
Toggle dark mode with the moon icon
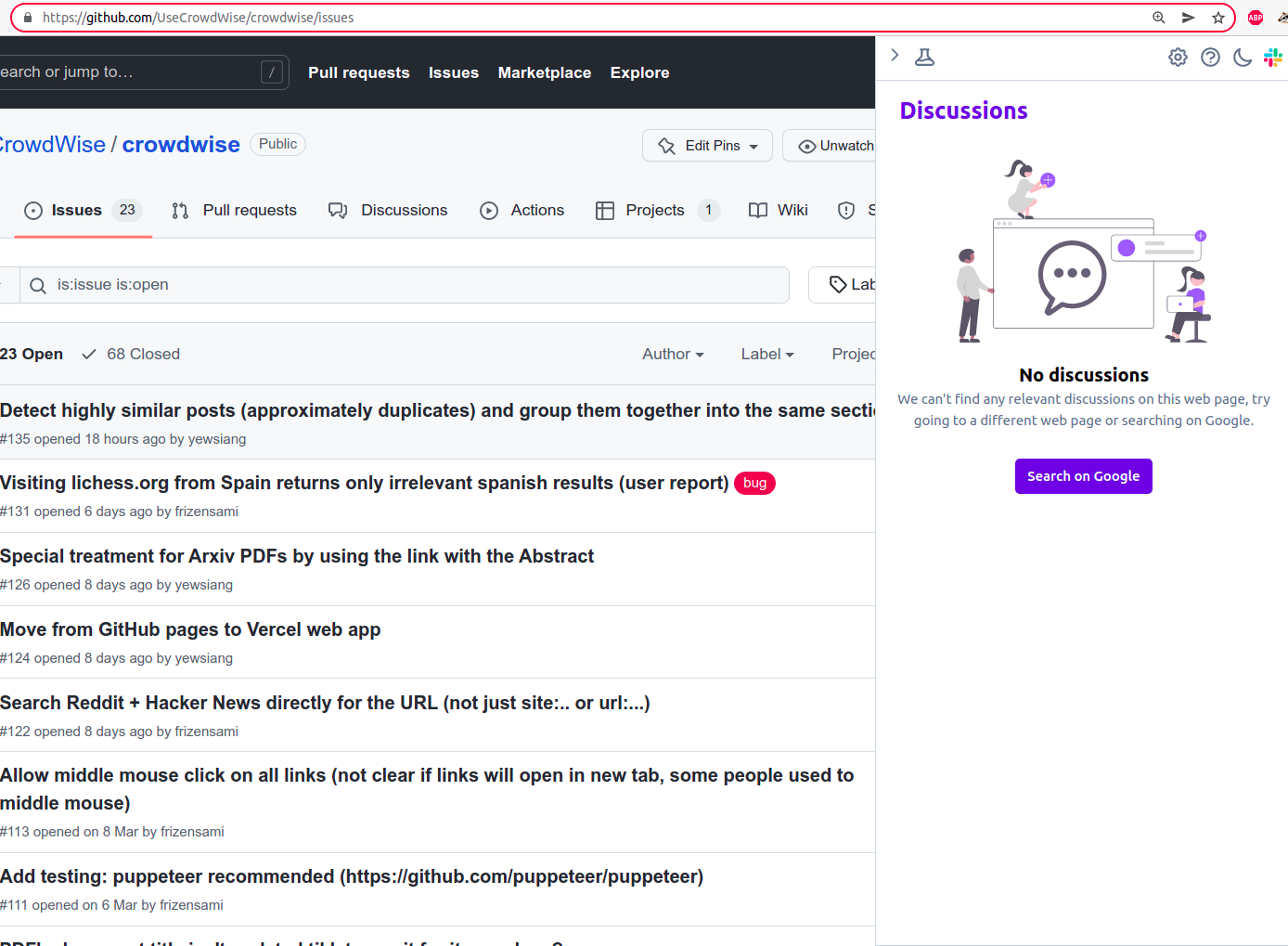point(1242,58)
